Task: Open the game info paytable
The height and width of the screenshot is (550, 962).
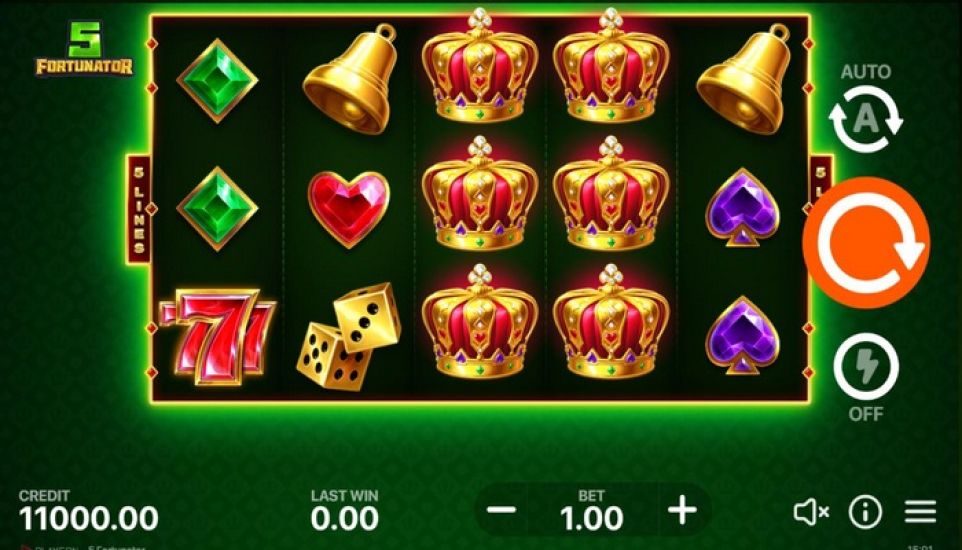Action: point(865,512)
